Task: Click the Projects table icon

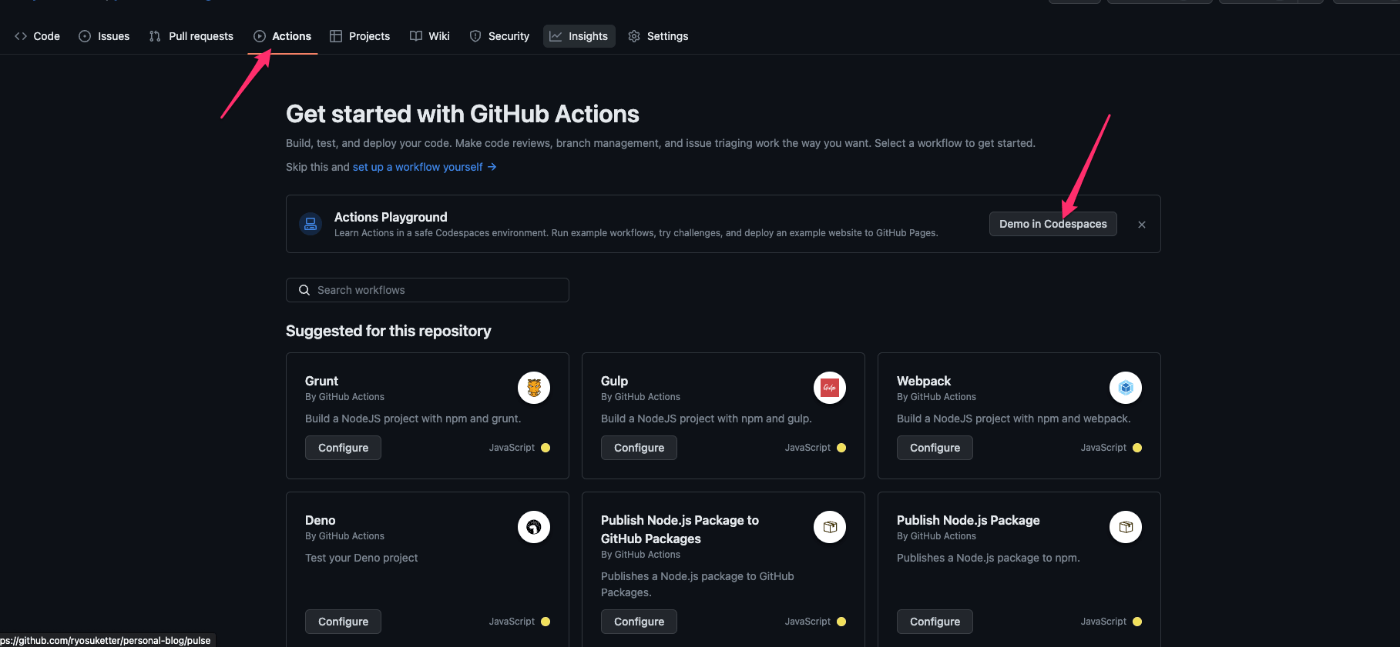Action: [336, 36]
